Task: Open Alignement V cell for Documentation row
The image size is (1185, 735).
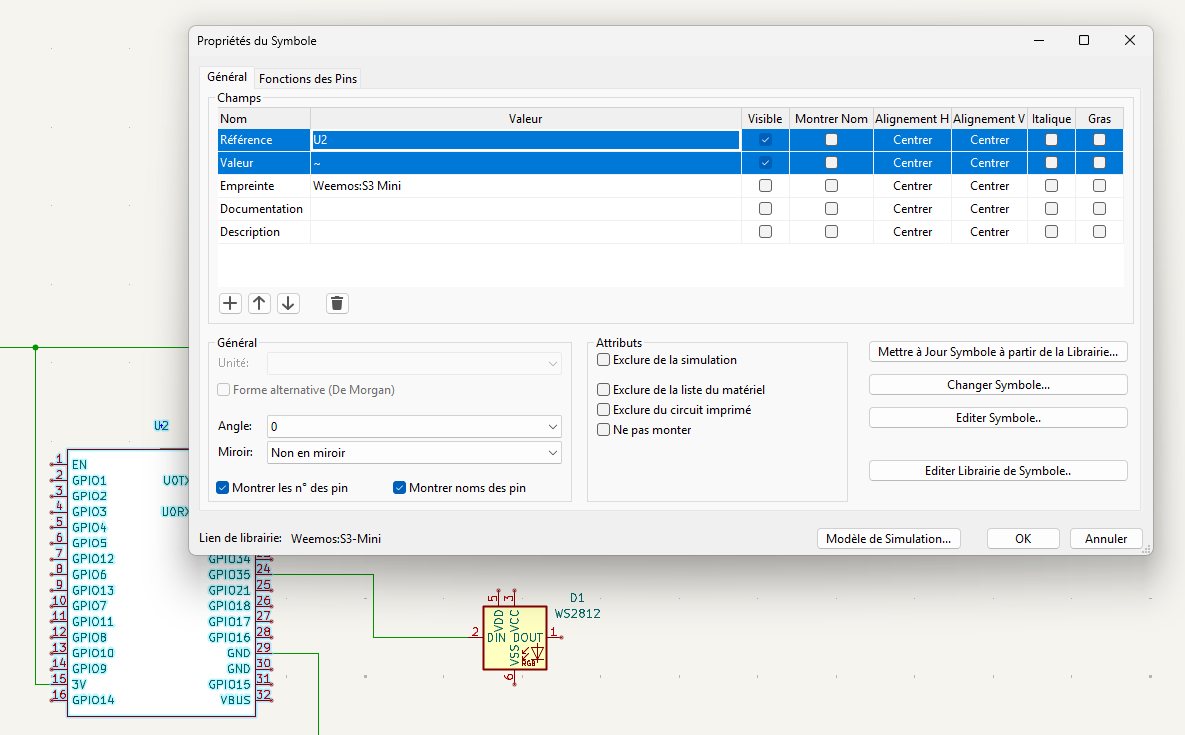Action: (989, 208)
